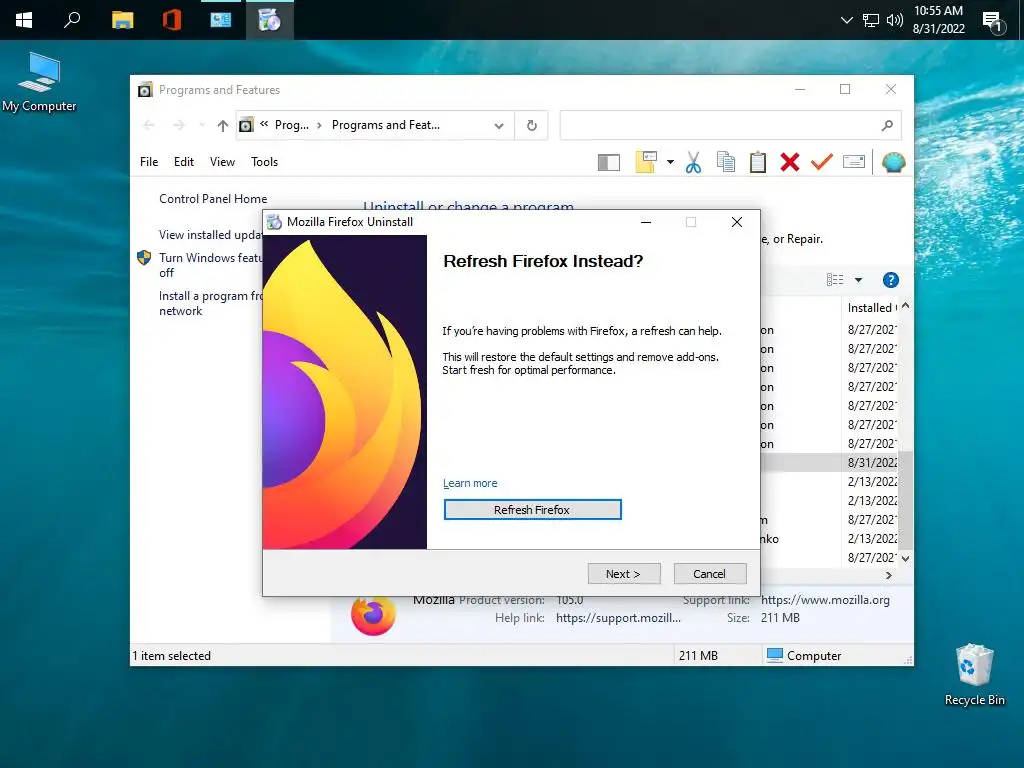Click the globe shell icon in toolbar
This screenshot has width=1024, height=768.
pyautogui.click(x=893, y=162)
